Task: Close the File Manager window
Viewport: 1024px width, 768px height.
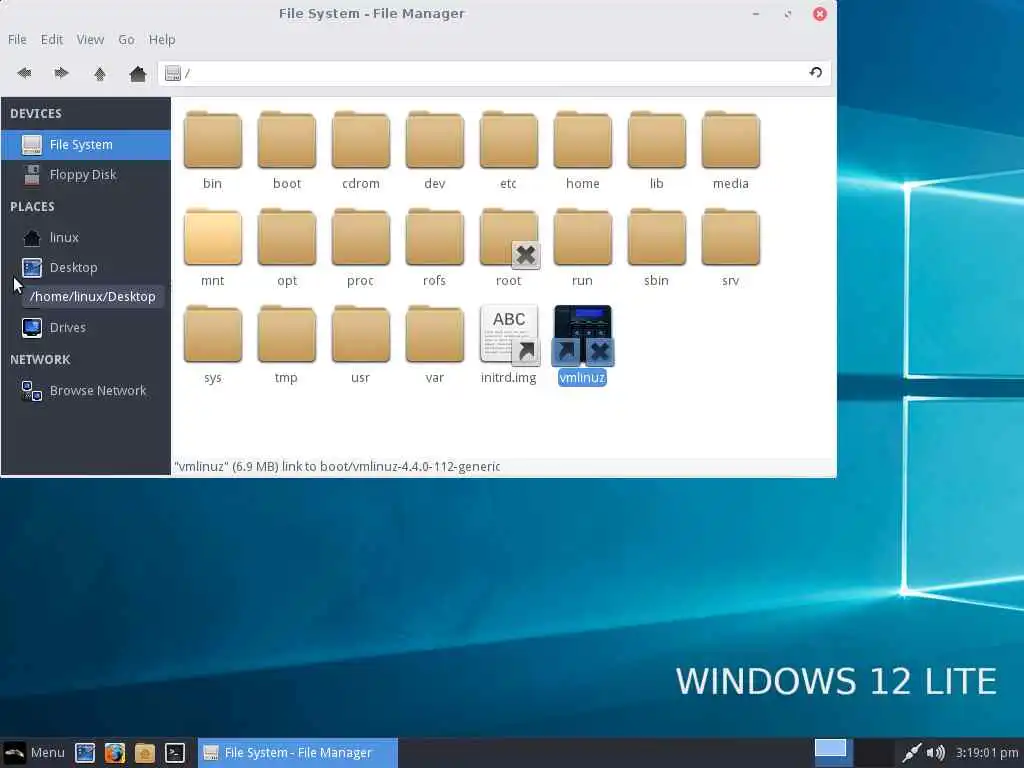Action: [820, 14]
